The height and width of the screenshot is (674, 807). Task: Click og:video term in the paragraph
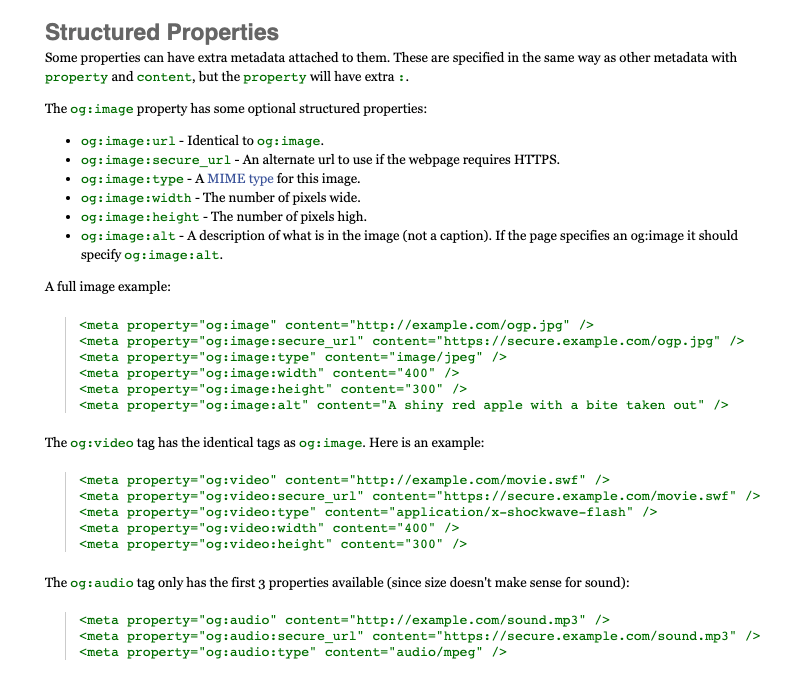coord(102,443)
